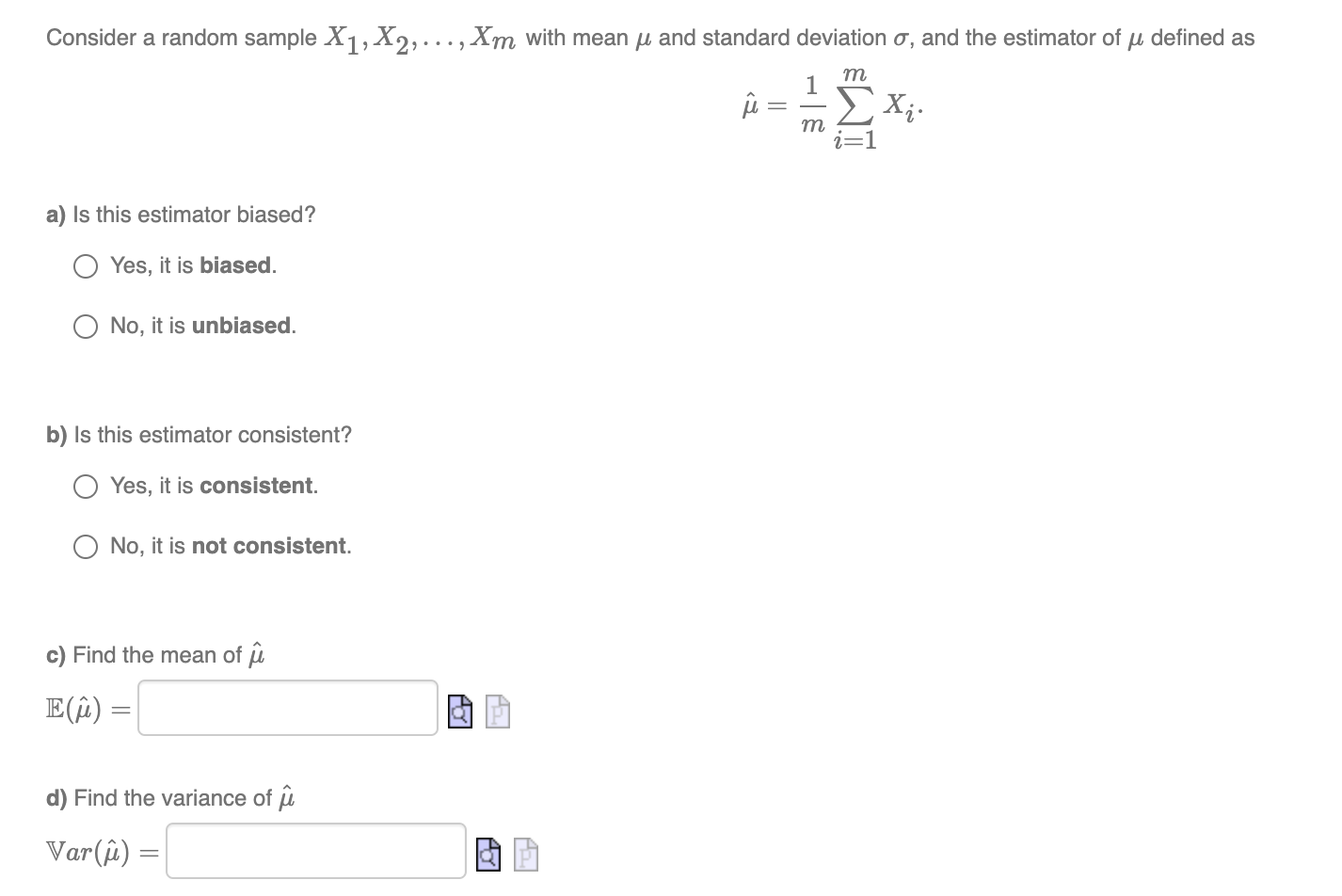Click the text 'No, it is not consistent'

[x=230, y=546]
